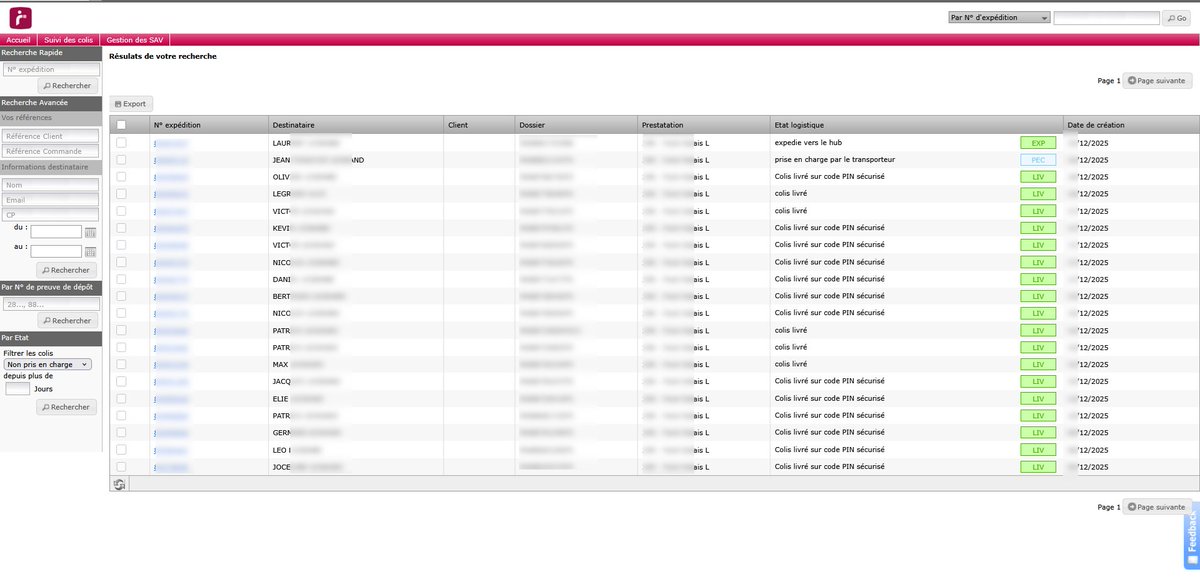Click 'colis livré' text in MAX row
The image size is (1200, 579).
(x=791, y=364)
